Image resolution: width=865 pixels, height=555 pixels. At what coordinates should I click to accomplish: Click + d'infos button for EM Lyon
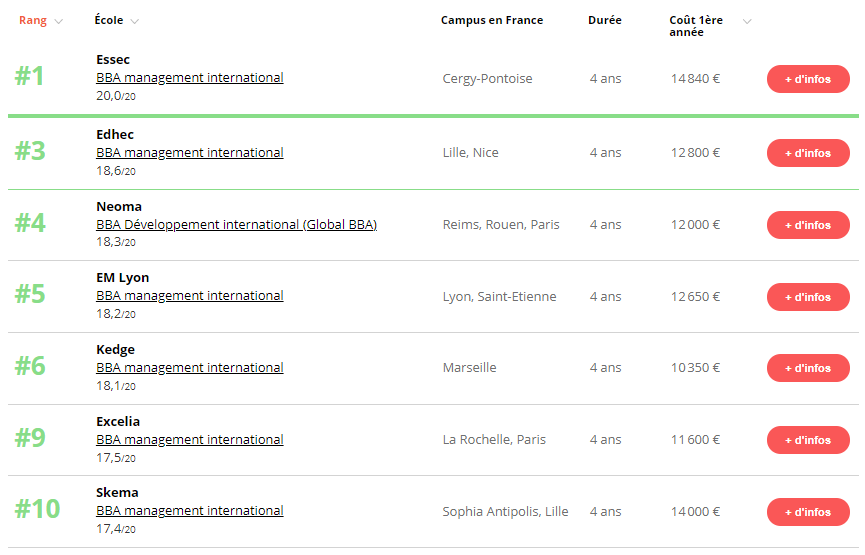[808, 297]
